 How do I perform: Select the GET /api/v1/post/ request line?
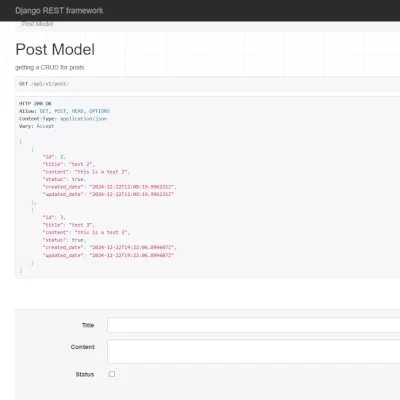point(44,84)
